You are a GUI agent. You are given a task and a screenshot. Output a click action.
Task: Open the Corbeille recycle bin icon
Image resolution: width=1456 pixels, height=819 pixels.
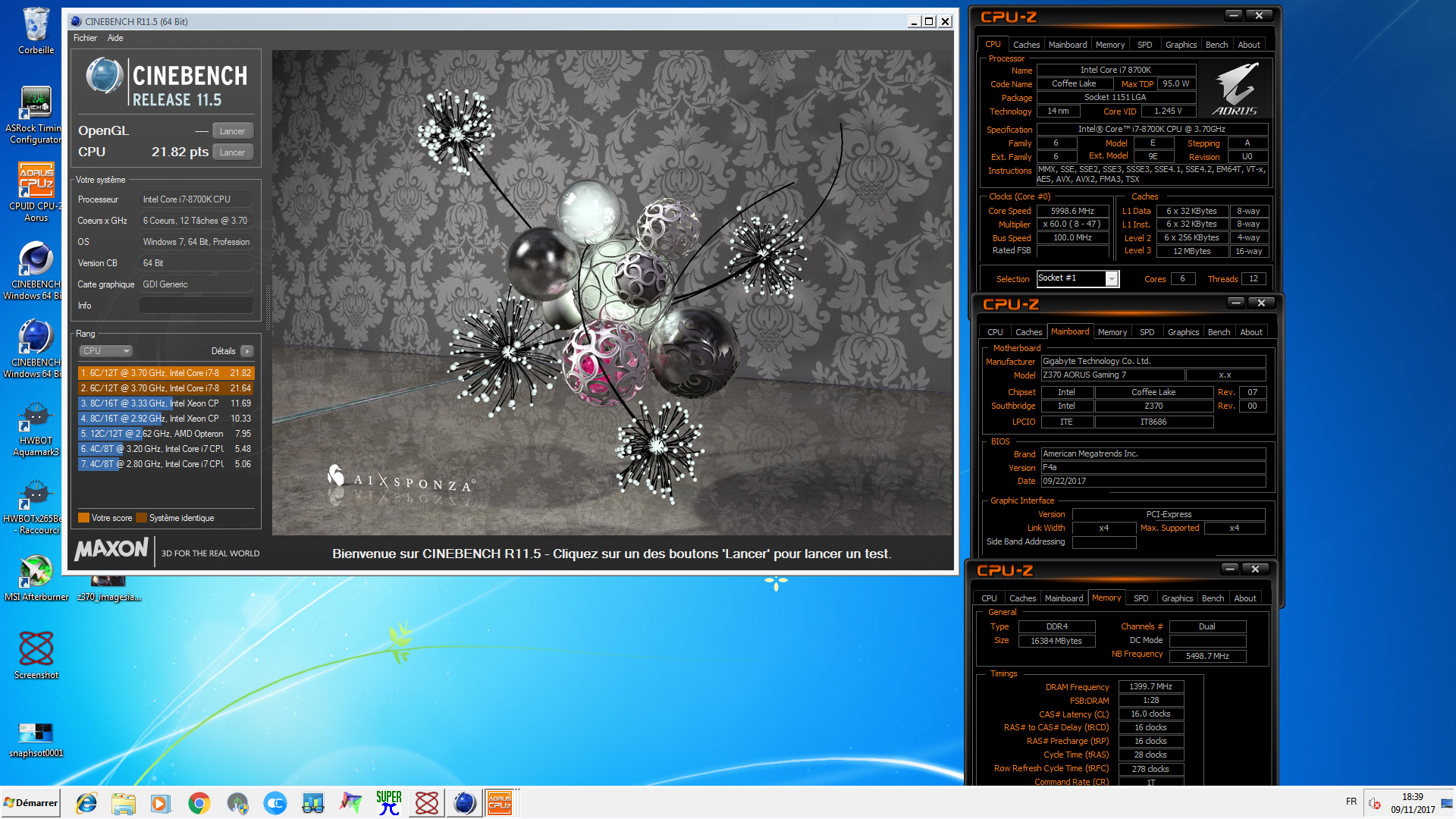click(x=36, y=30)
